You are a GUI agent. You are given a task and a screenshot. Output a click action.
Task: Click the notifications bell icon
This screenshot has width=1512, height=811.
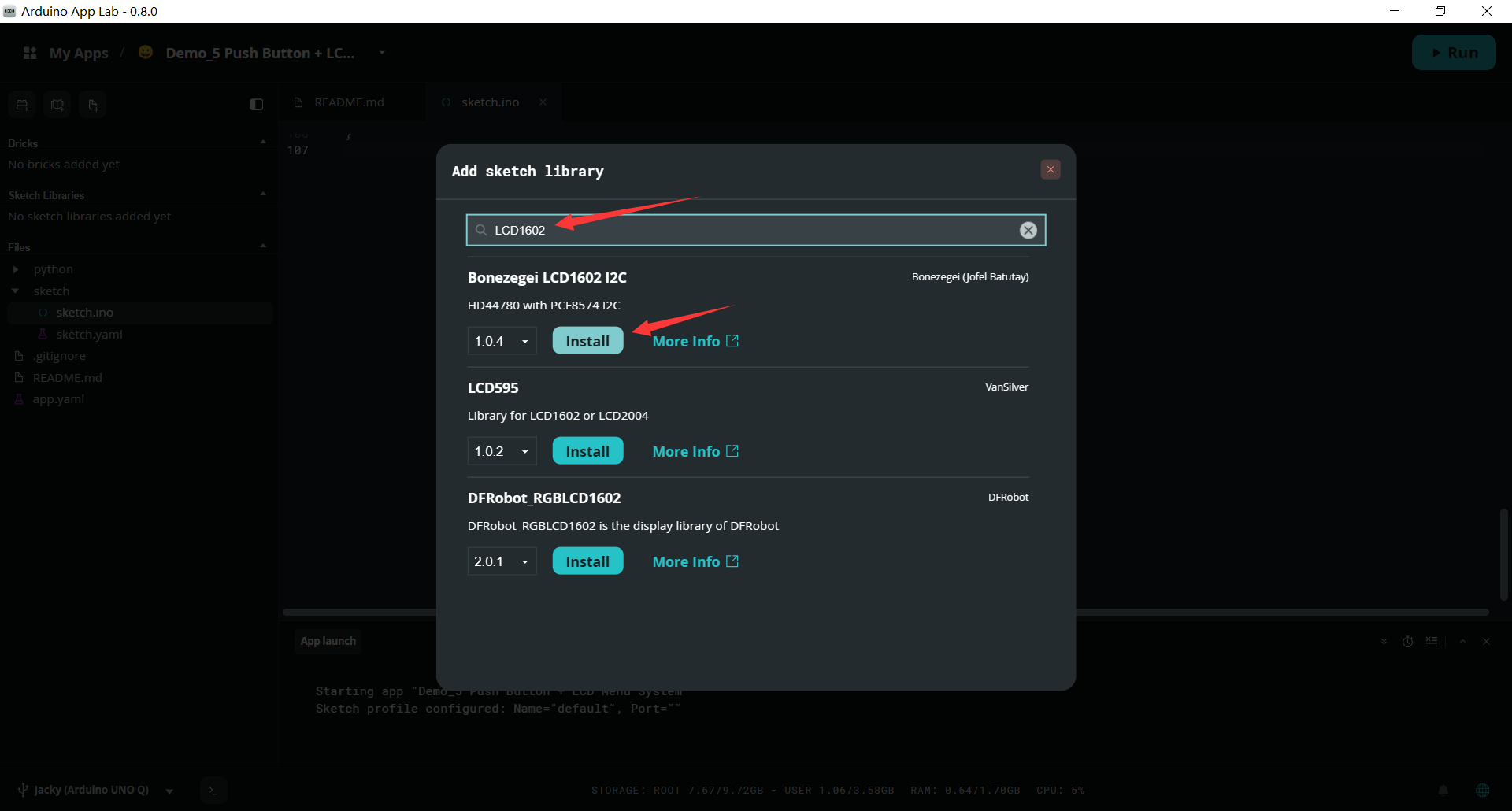tap(1443, 790)
